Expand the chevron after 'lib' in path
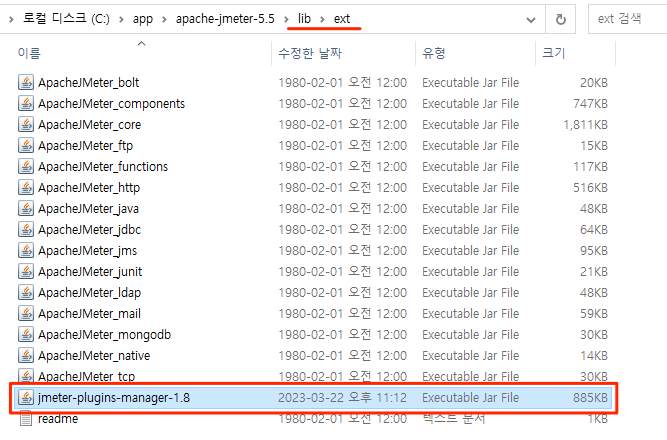This screenshot has height=440, width=667. click(322, 19)
